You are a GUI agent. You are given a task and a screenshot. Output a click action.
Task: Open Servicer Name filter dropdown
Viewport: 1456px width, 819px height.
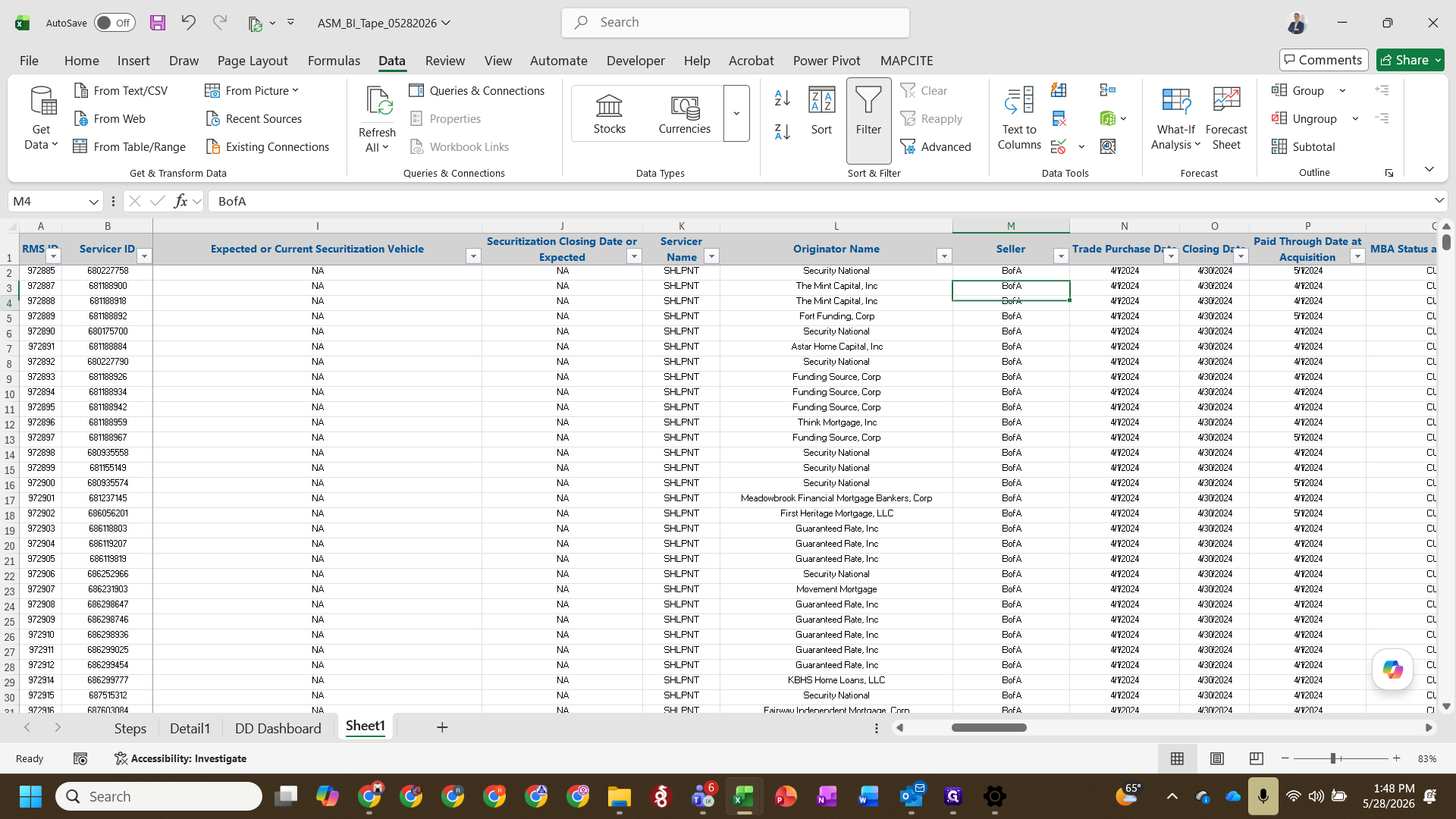(x=711, y=256)
